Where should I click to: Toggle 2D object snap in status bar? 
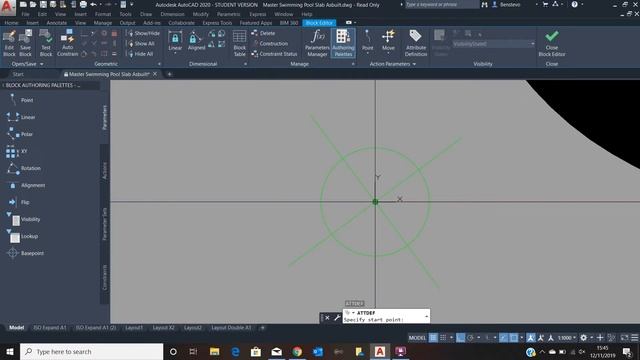tap(514, 338)
